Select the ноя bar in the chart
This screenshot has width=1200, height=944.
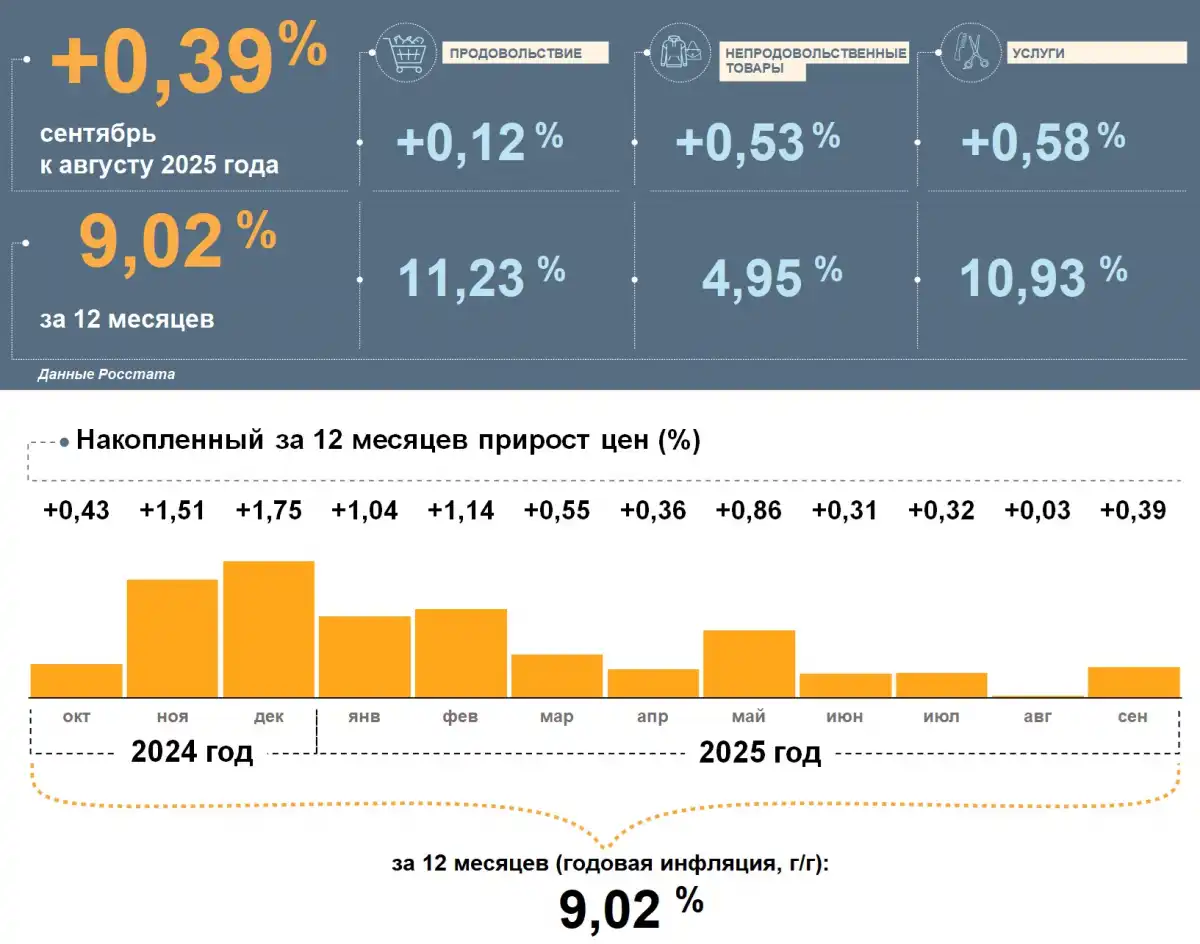click(x=172, y=637)
